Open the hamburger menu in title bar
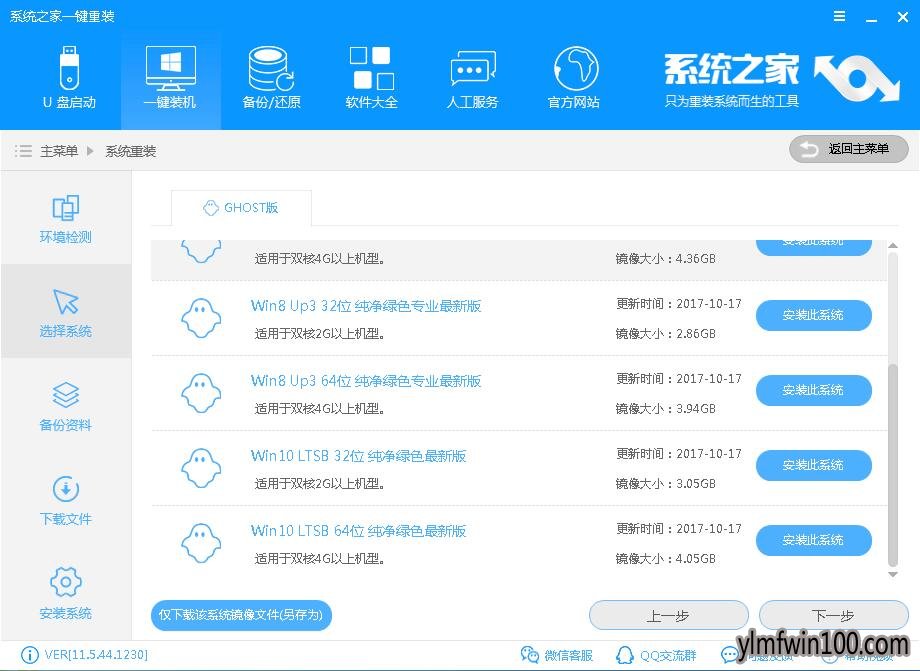The width and height of the screenshot is (920, 671). point(840,16)
